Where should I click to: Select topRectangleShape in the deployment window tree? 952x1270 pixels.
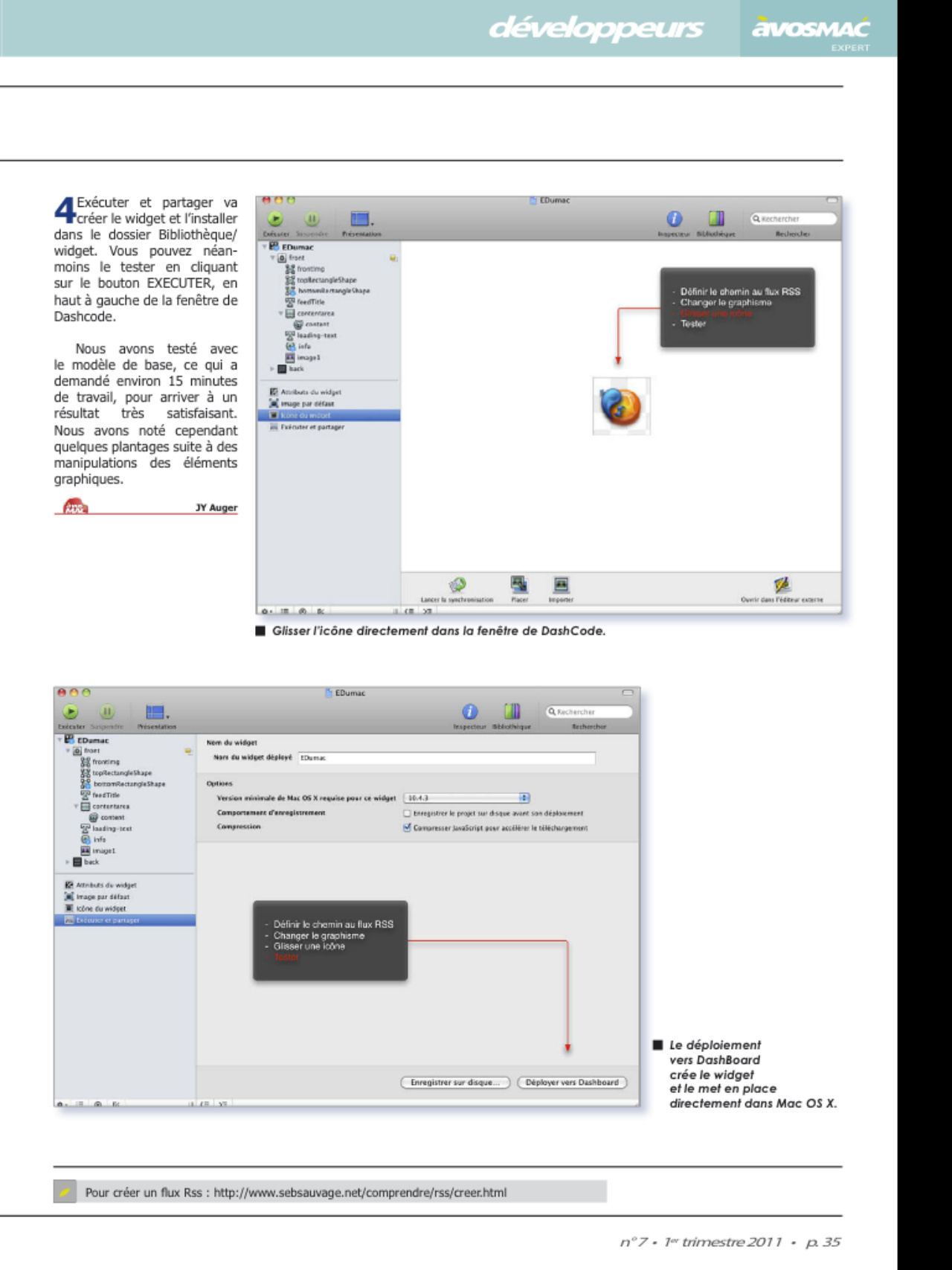[116, 773]
